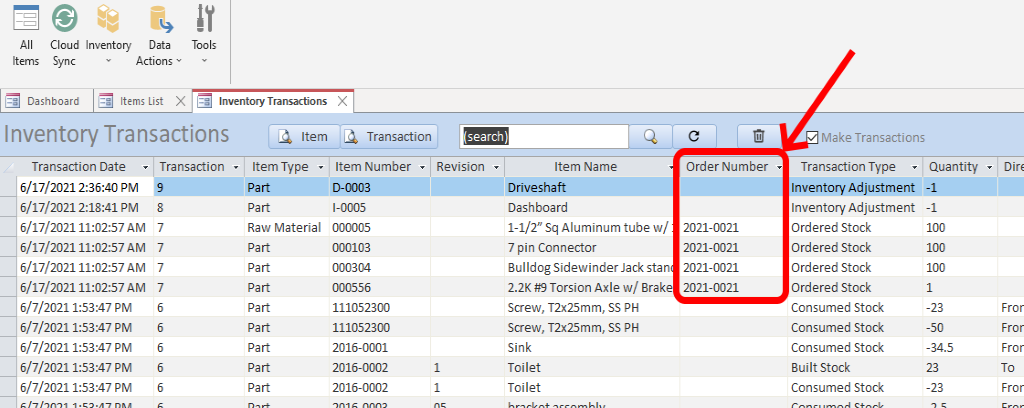
Task: Select the 6/17/2021 2:36:40 PM date cell
Action: [x=85, y=187]
